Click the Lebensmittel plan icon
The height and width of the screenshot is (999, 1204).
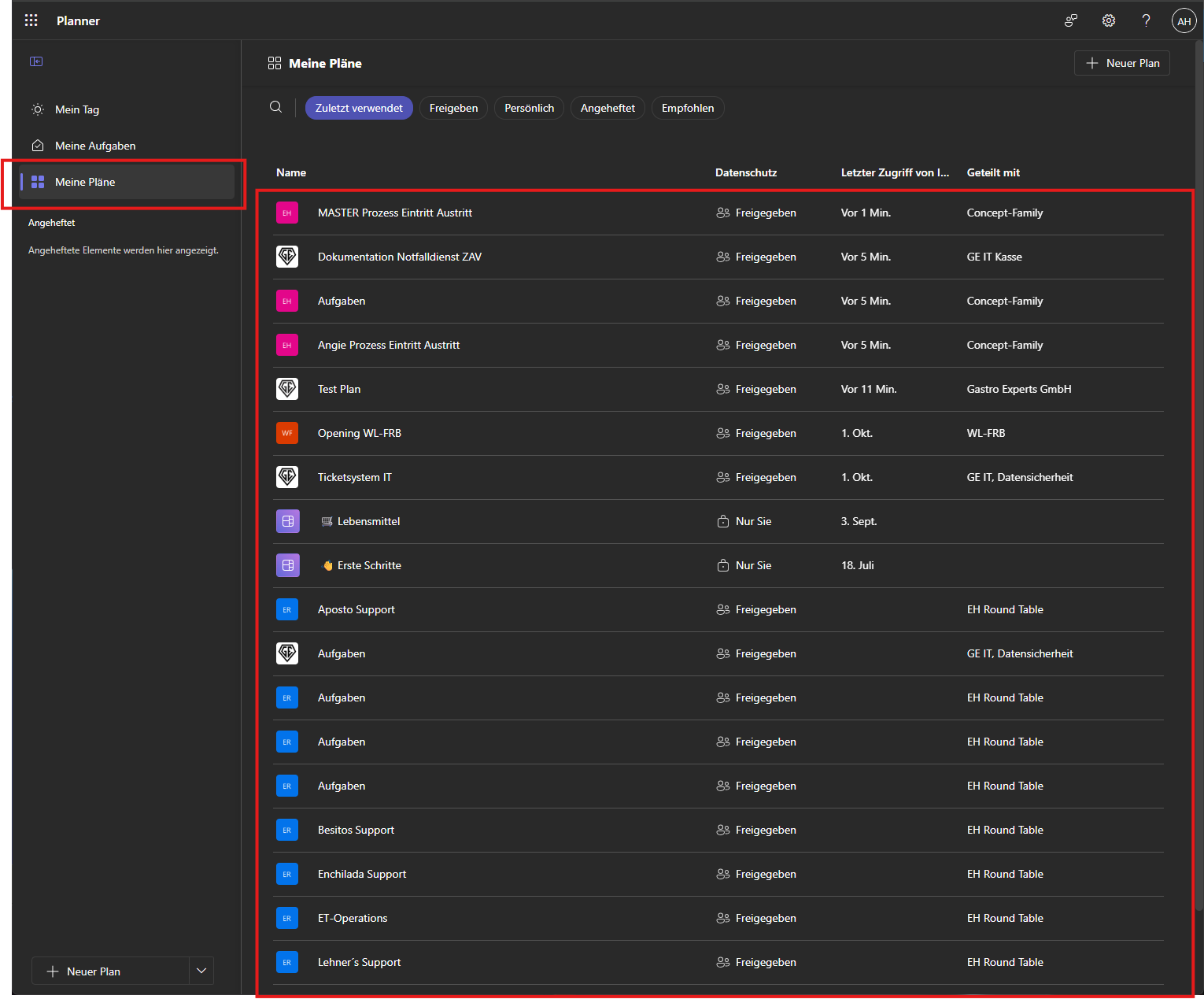tap(287, 521)
